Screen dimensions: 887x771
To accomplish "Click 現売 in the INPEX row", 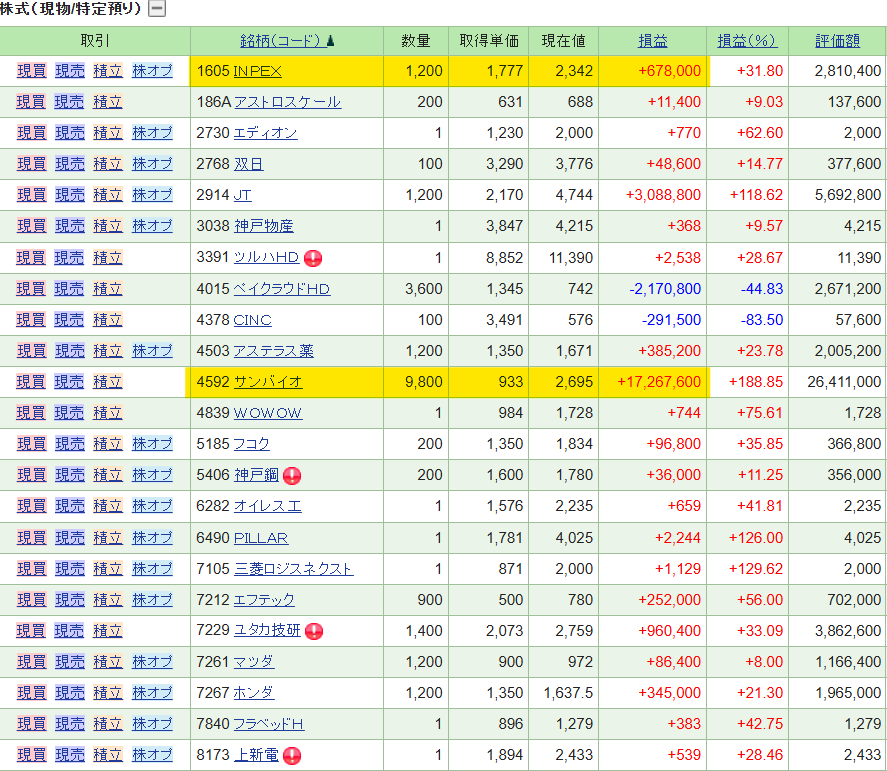I will click(70, 71).
